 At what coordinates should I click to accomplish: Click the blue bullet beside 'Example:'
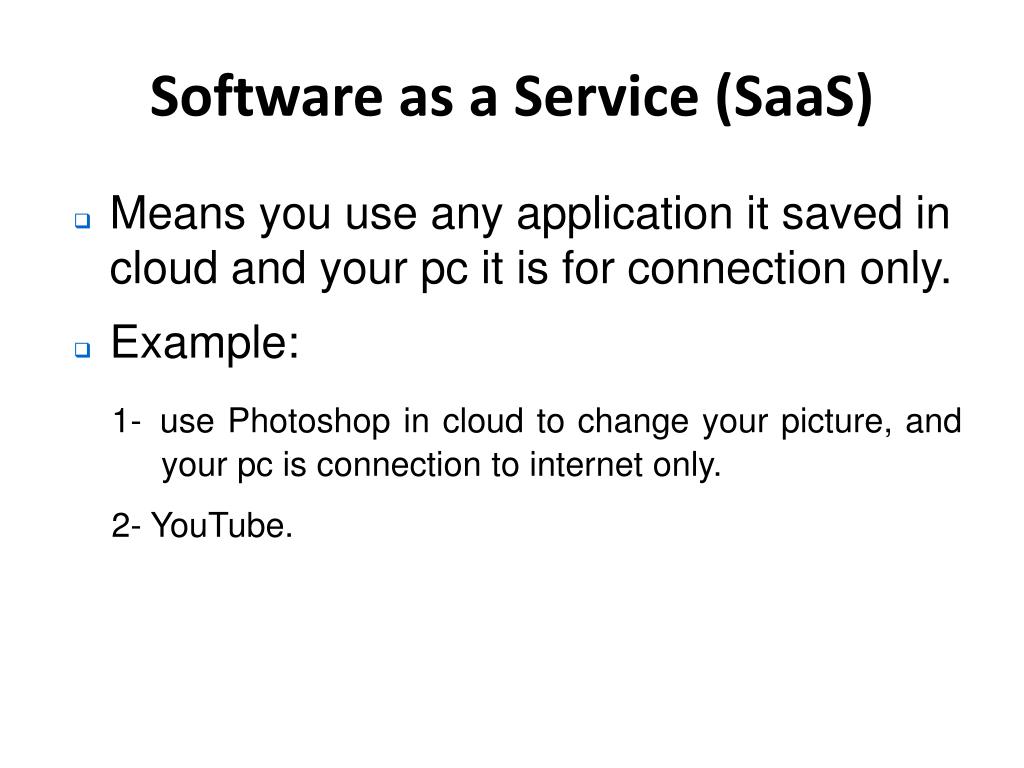(82, 350)
